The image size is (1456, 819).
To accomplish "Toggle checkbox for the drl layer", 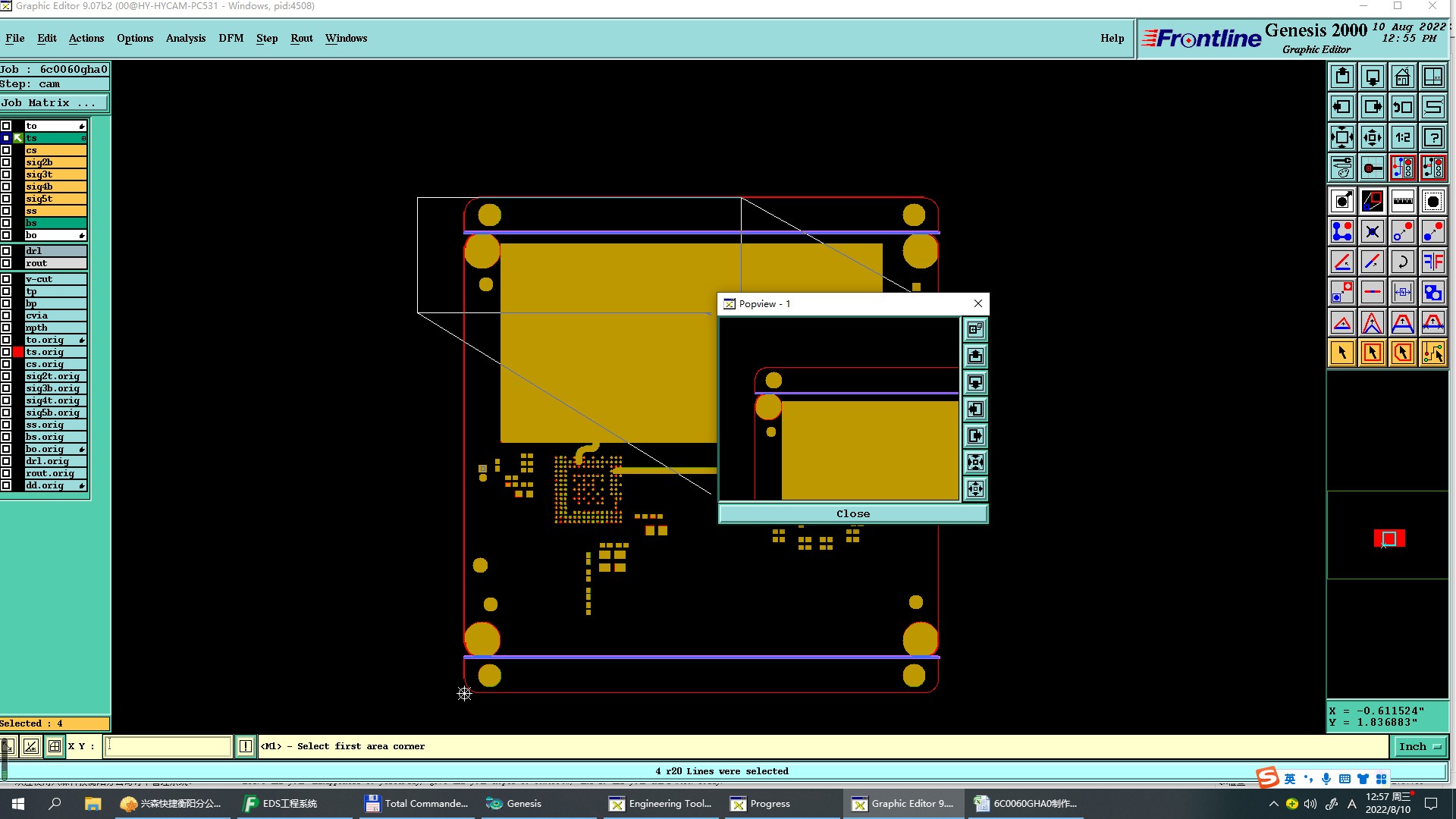I will click(x=6, y=251).
